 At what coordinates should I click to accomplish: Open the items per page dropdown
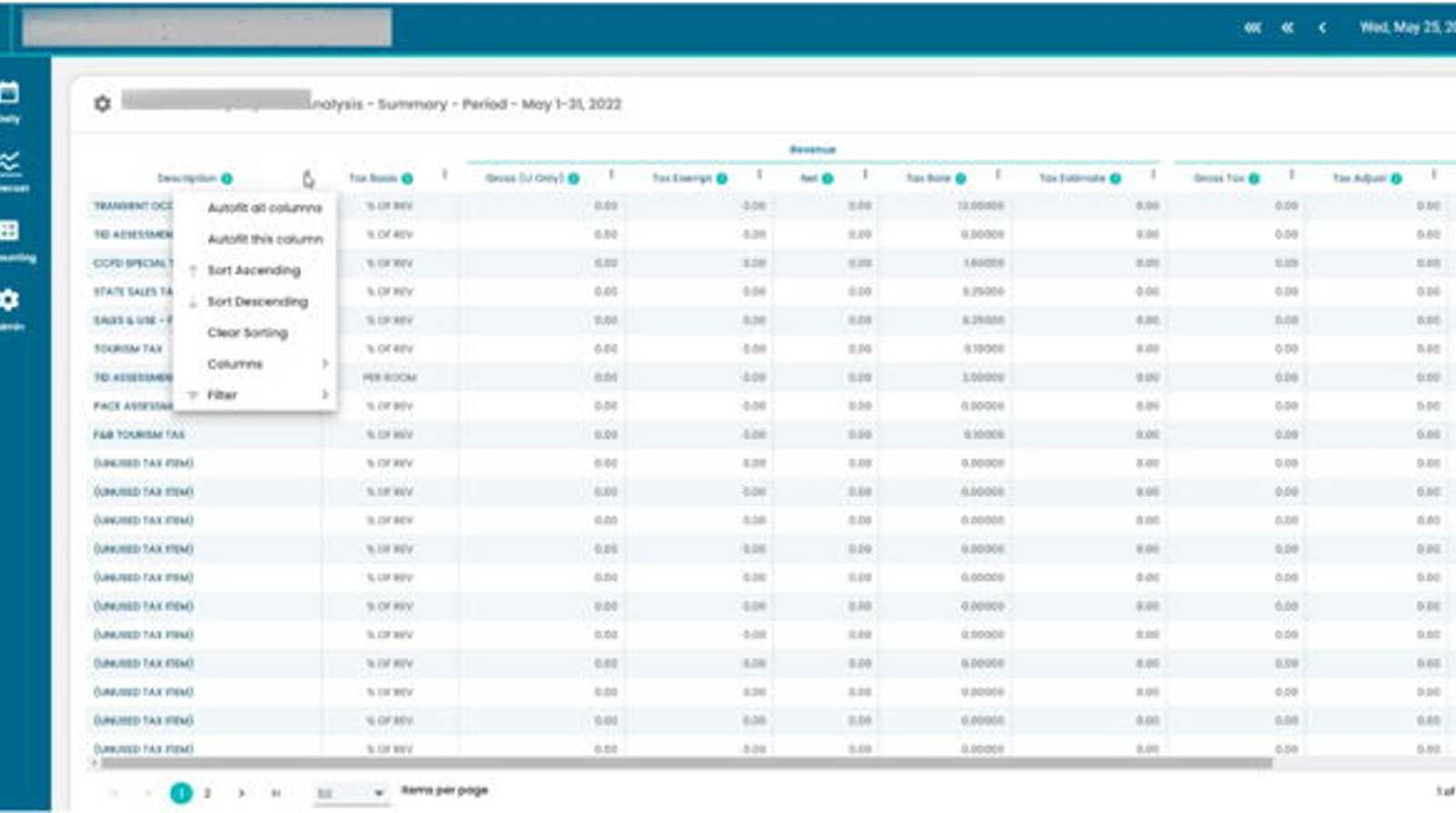click(350, 793)
